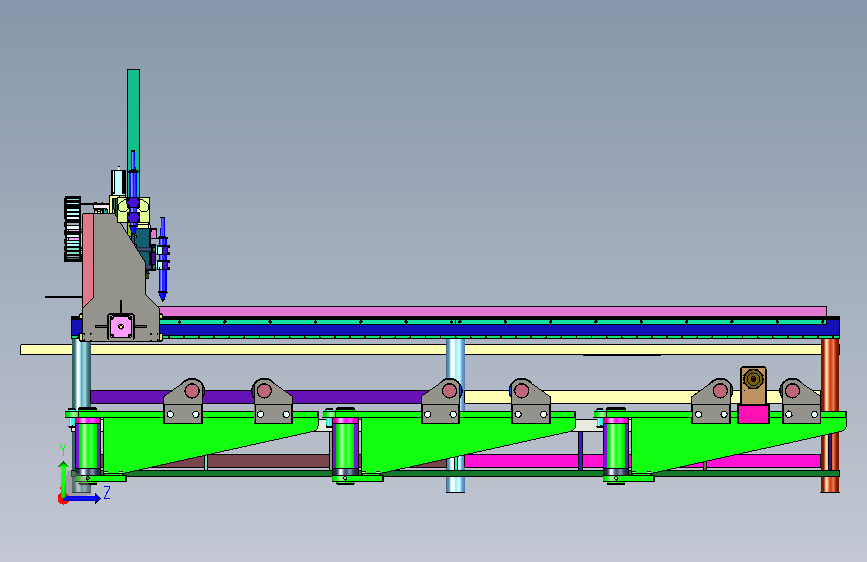Select the black finned heat sink part
This screenshot has width=867, height=562.
(x=72, y=228)
